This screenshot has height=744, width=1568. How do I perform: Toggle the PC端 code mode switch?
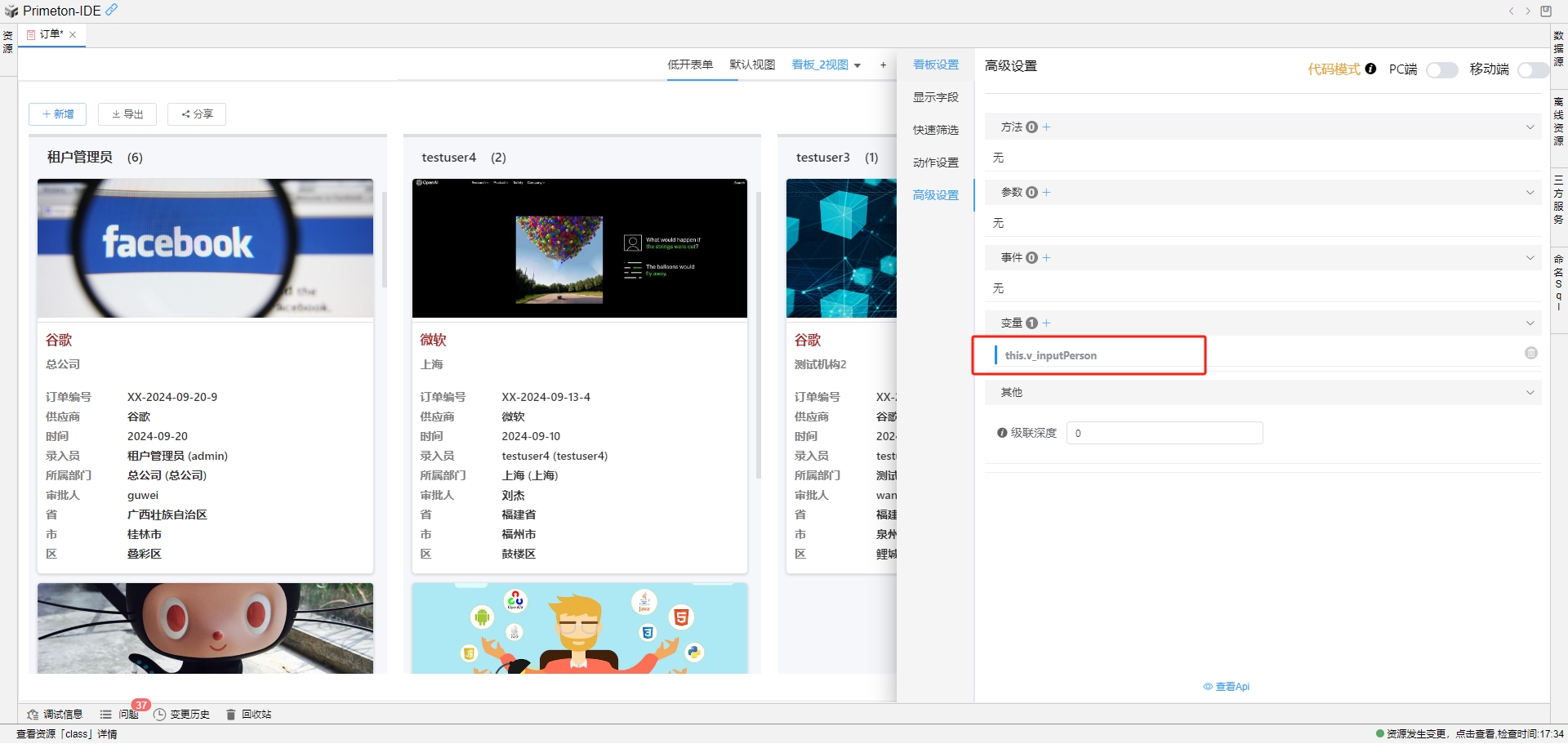[1441, 70]
